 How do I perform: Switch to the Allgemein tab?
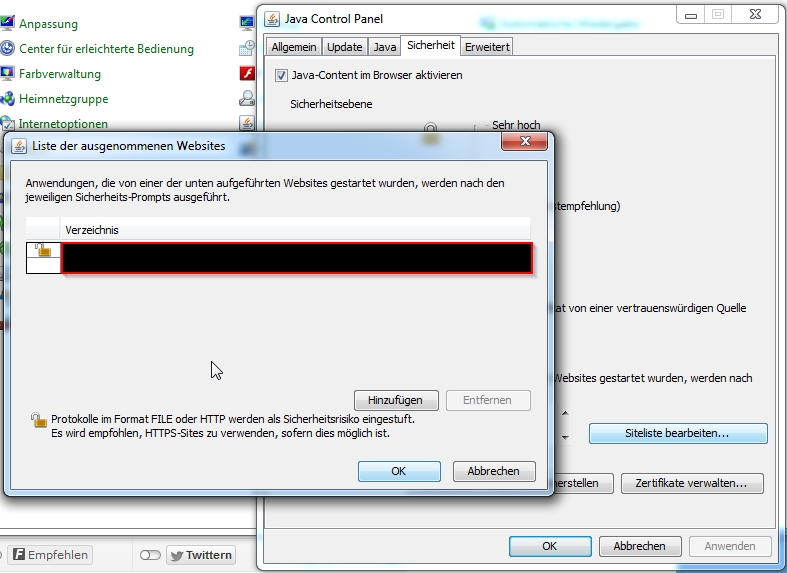click(294, 47)
